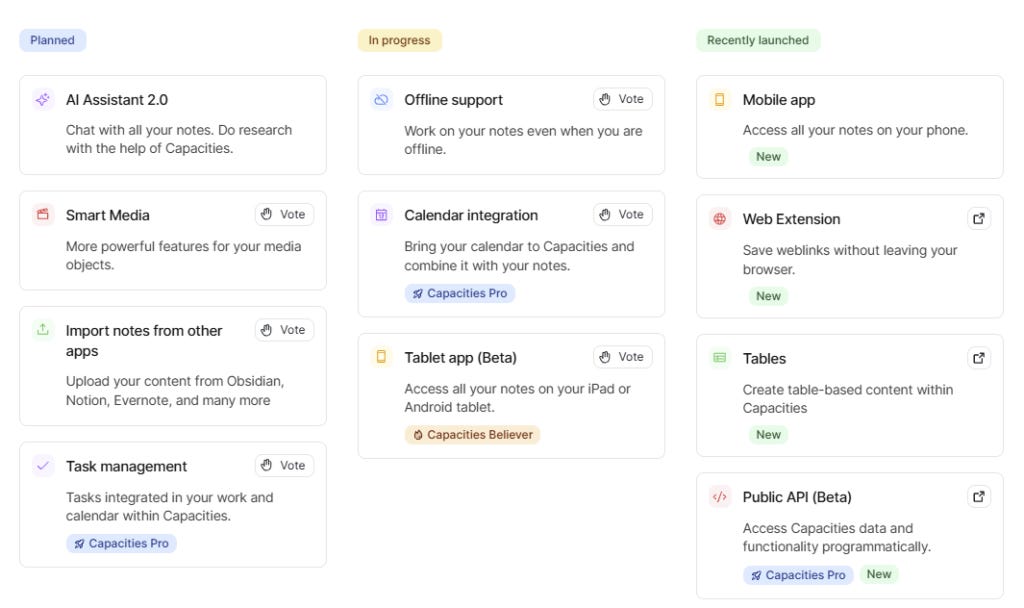The width and height of the screenshot is (1024, 608).
Task: Click the Calendar integration title
Action: click(x=471, y=215)
